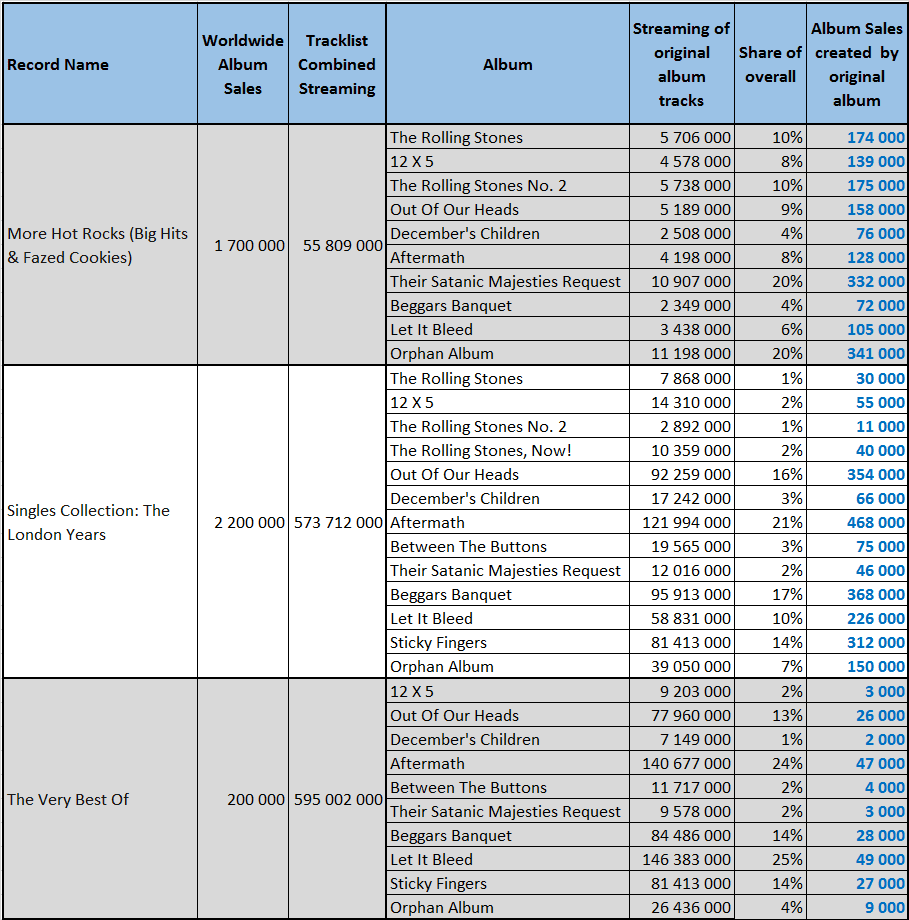Select the 2 200 000 sales cell

click(243, 522)
